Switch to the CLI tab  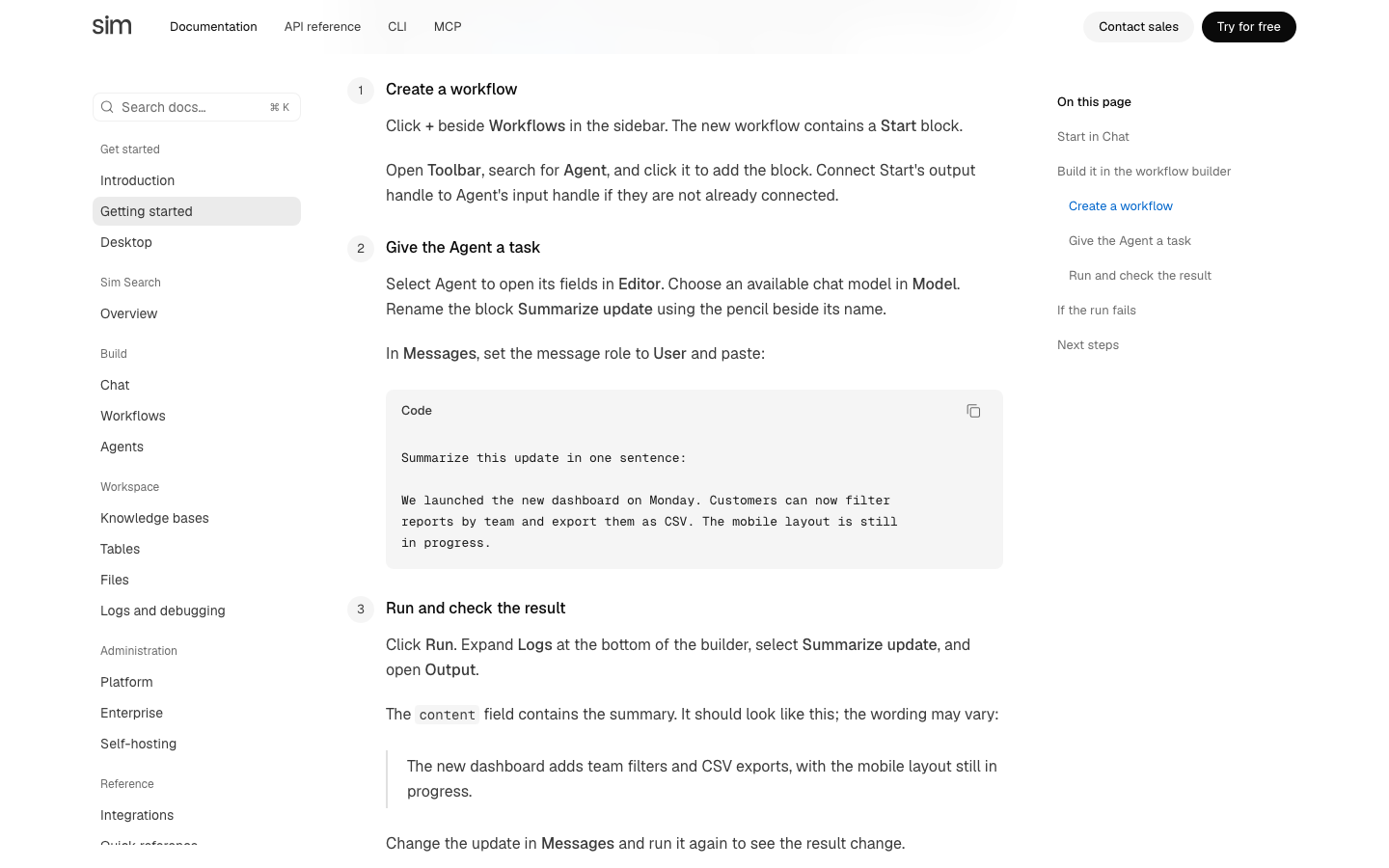[x=397, y=27]
